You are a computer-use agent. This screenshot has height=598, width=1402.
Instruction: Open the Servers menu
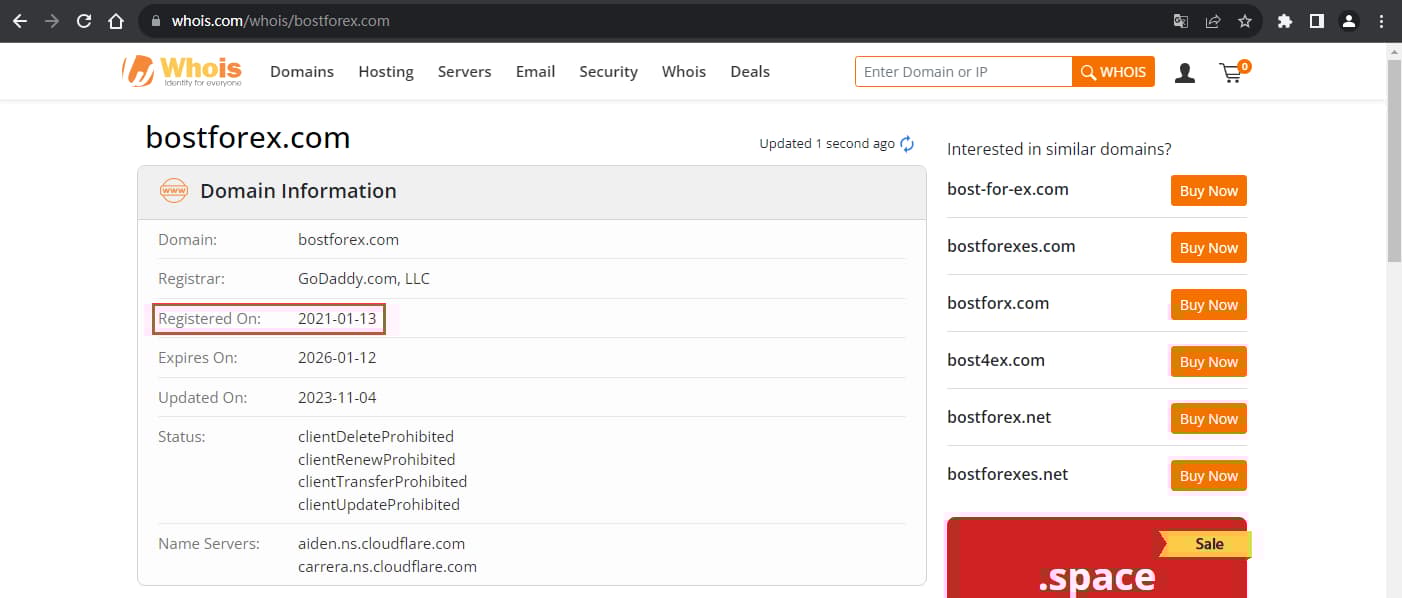coord(465,72)
